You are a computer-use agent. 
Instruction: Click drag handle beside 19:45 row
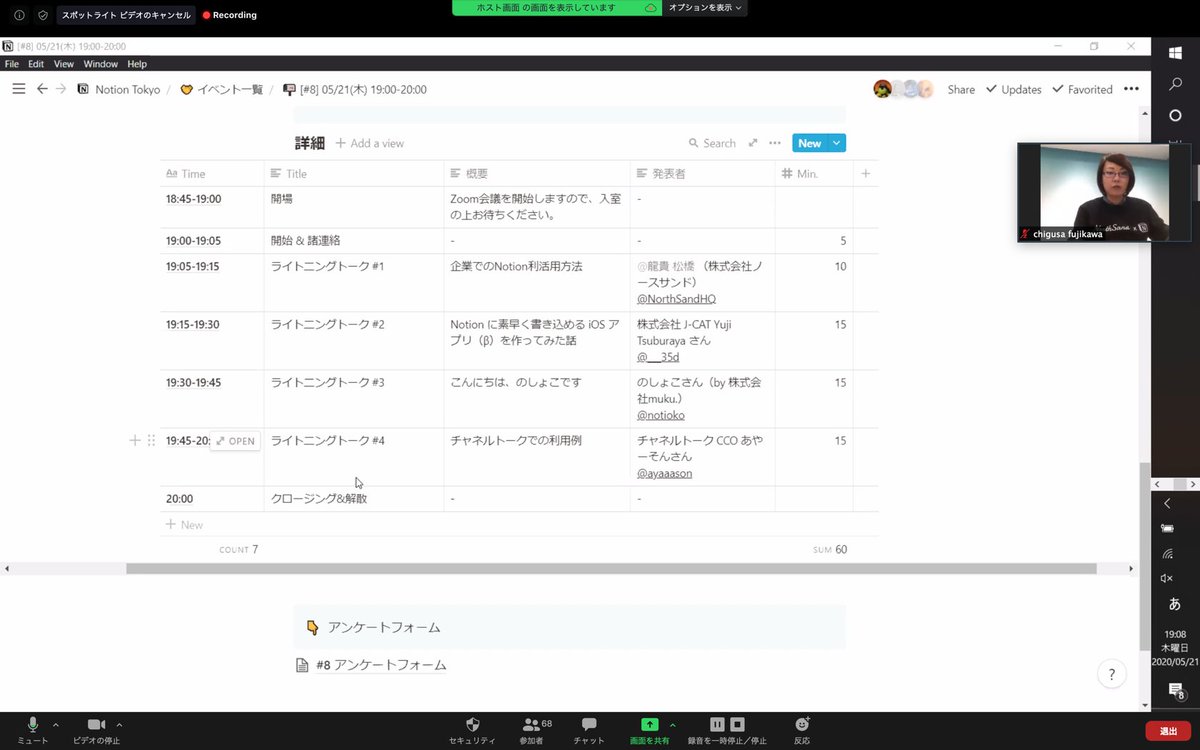tap(151, 440)
